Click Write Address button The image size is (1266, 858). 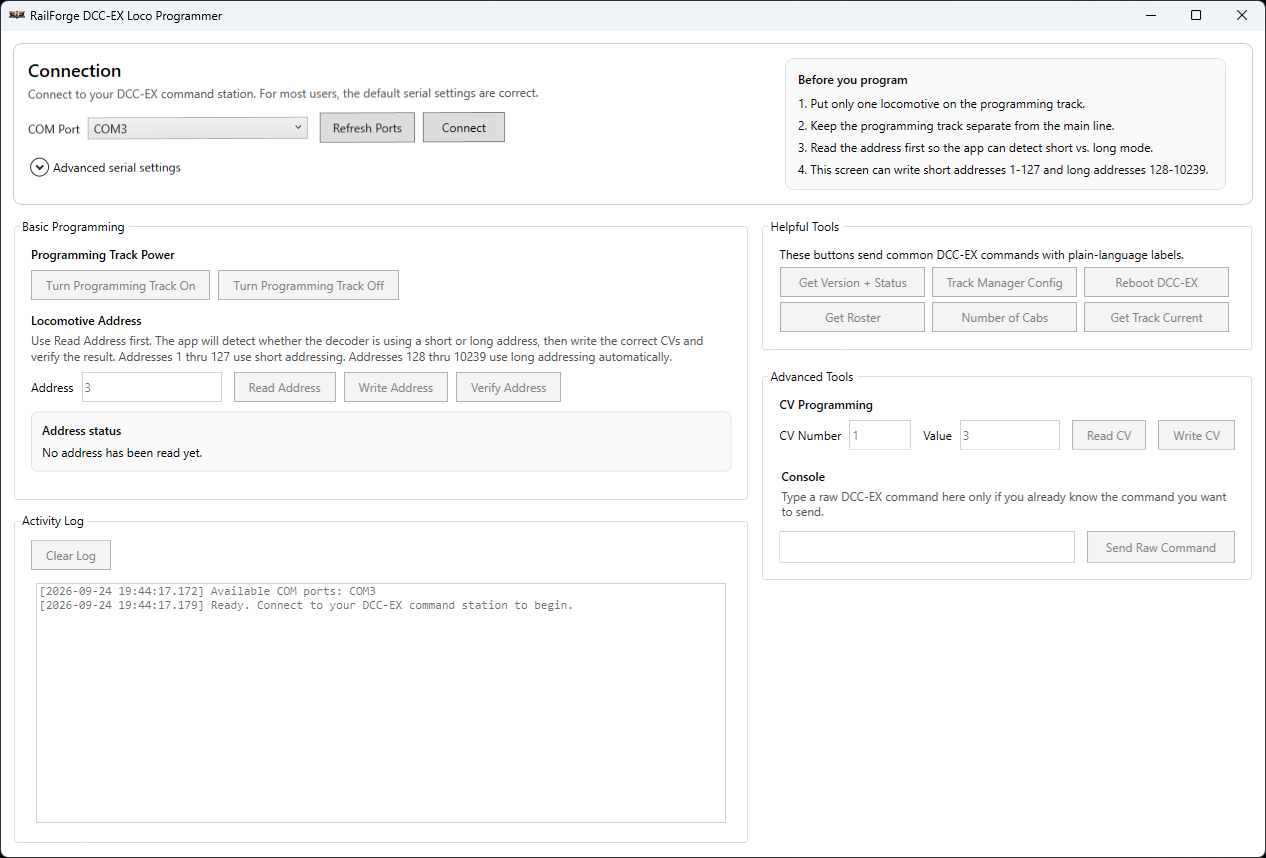[396, 387]
